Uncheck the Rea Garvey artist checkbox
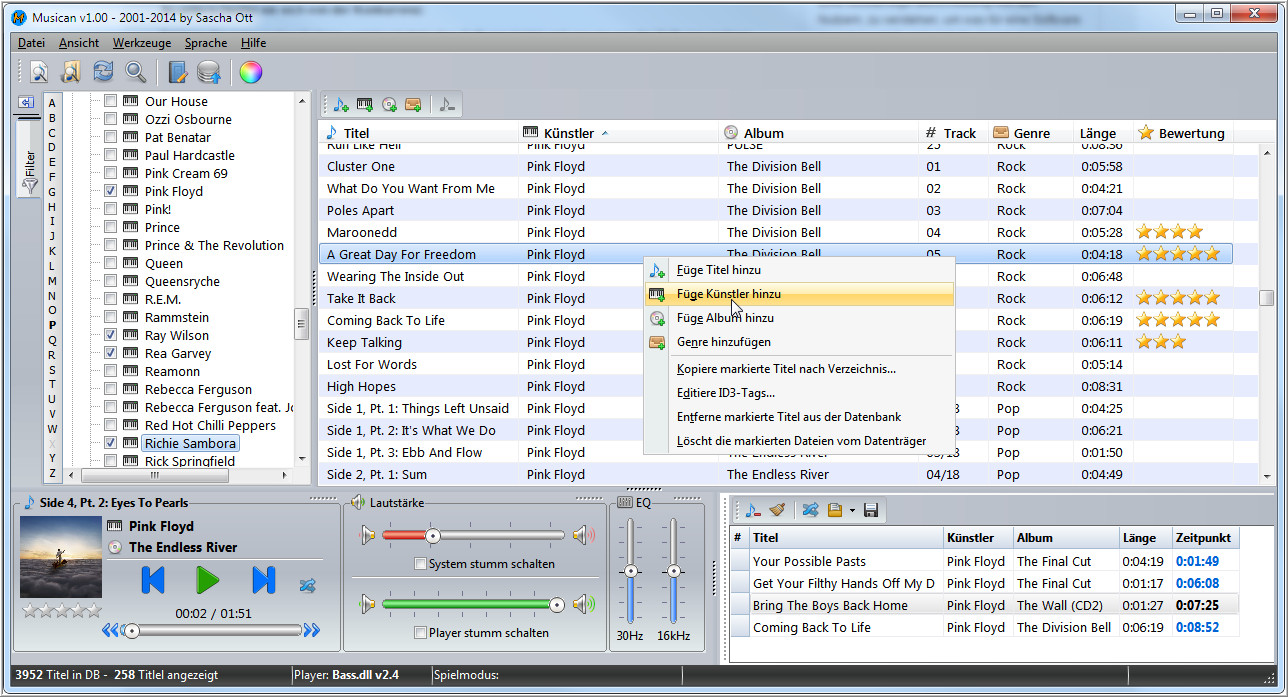Viewport: 1288px width, 697px height. pyautogui.click(x=111, y=353)
